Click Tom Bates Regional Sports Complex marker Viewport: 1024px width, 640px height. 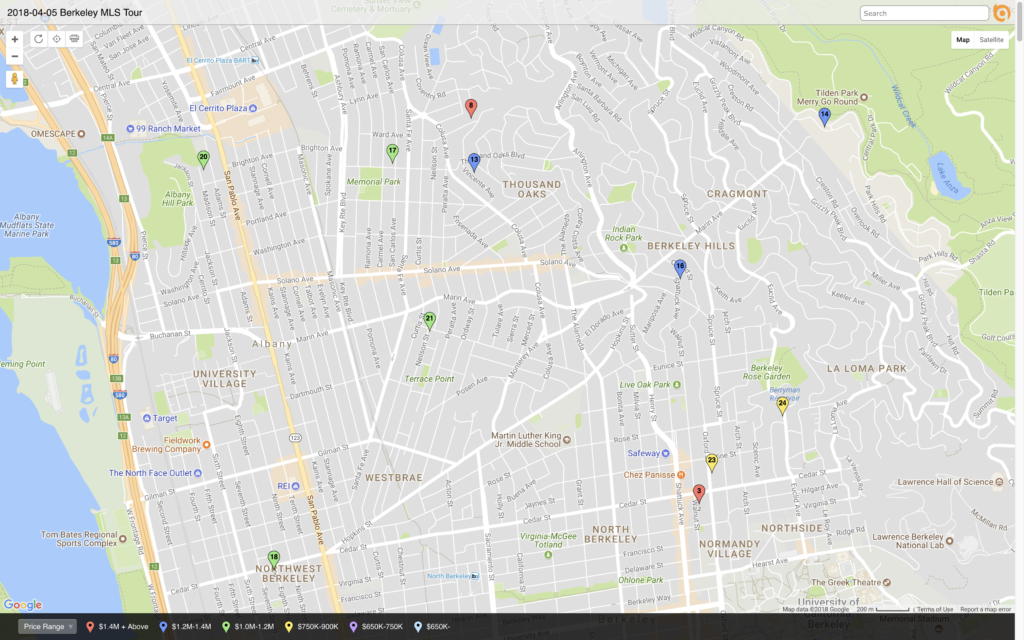pyautogui.click(x=123, y=539)
